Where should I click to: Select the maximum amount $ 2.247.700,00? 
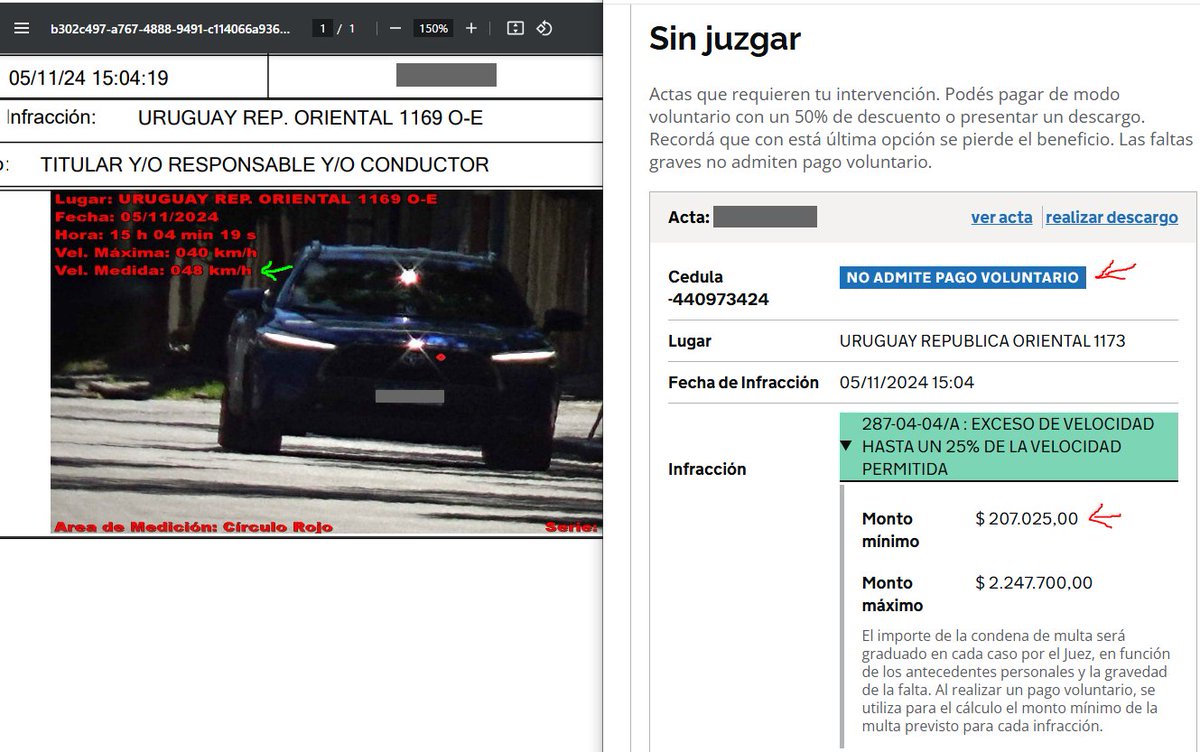[1034, 582]
